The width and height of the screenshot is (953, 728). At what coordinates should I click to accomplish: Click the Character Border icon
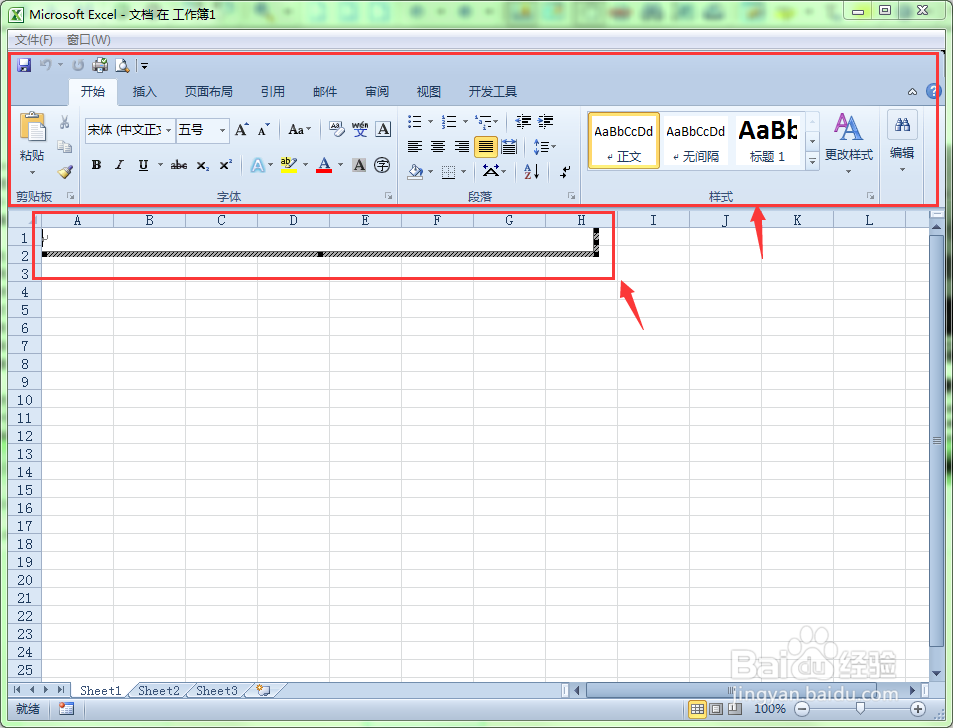click(x=384, y=129)
